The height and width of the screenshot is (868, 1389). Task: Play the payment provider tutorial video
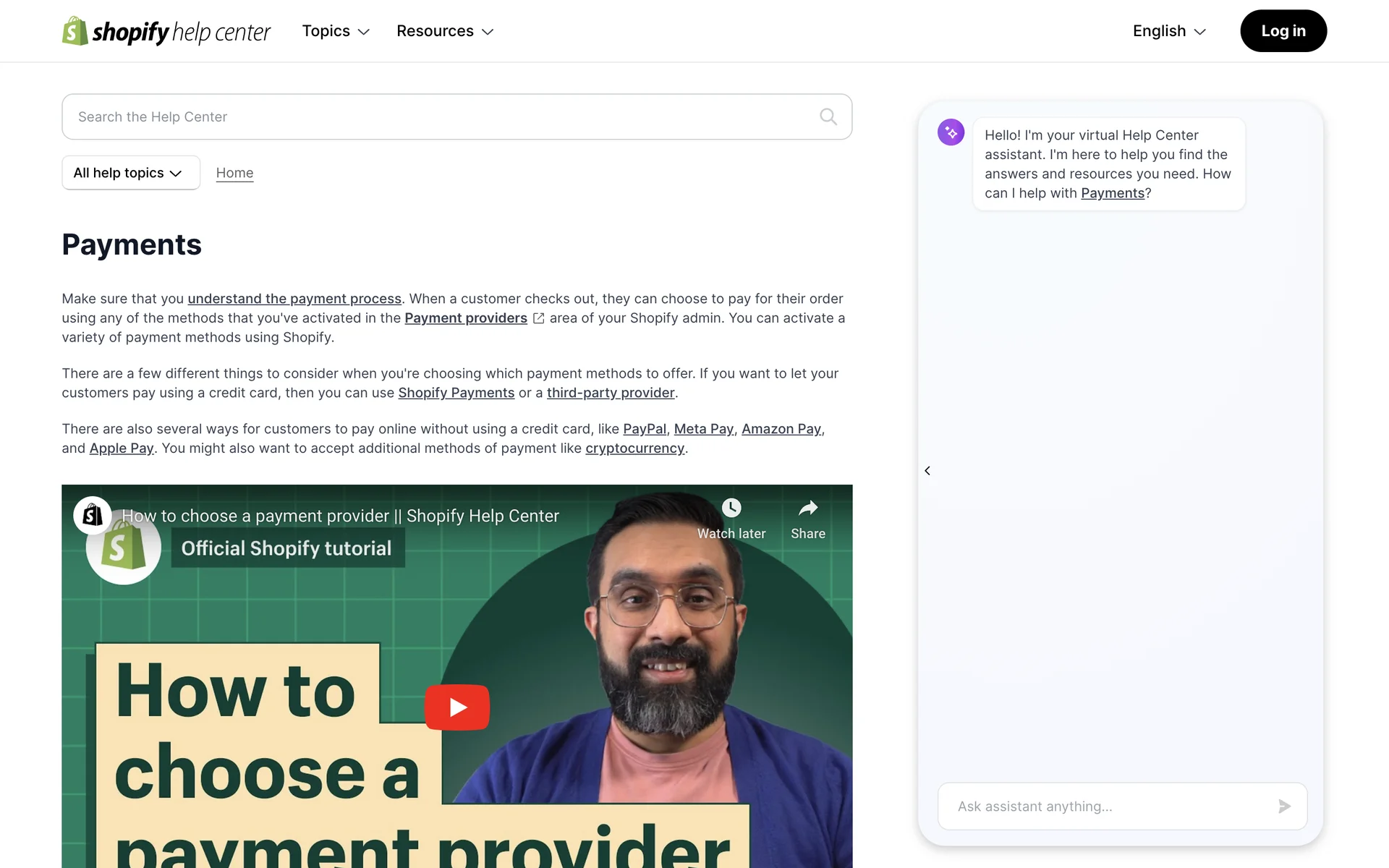tap(457, 707)
